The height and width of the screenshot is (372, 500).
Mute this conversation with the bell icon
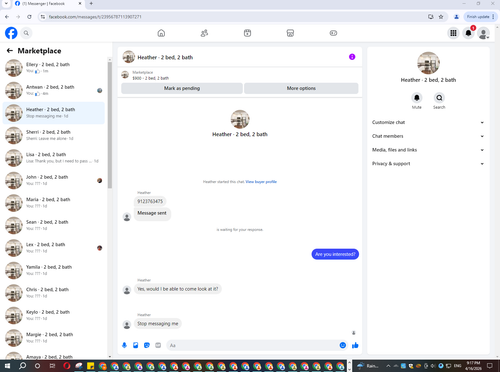pyautogui.click(x=417, y=98)
